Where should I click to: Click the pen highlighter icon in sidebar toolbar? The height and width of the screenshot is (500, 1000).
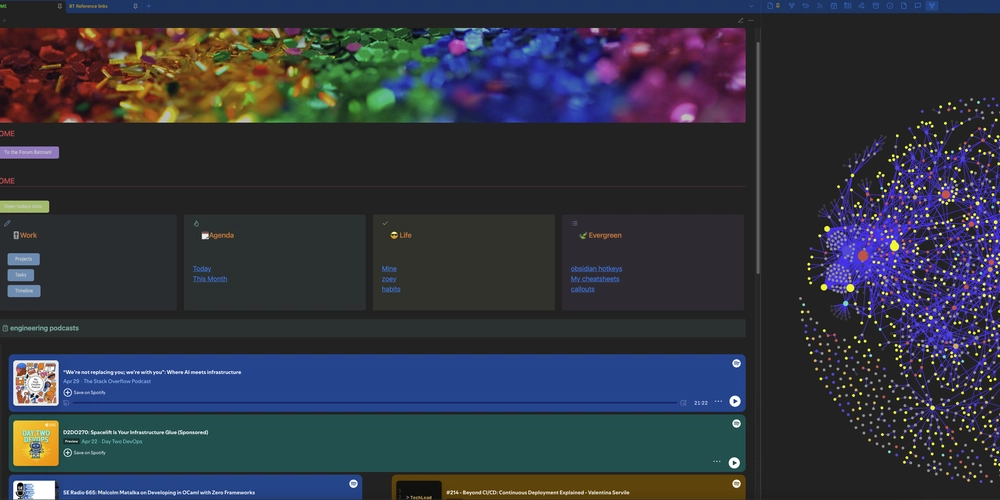click(x=862, y=6)
